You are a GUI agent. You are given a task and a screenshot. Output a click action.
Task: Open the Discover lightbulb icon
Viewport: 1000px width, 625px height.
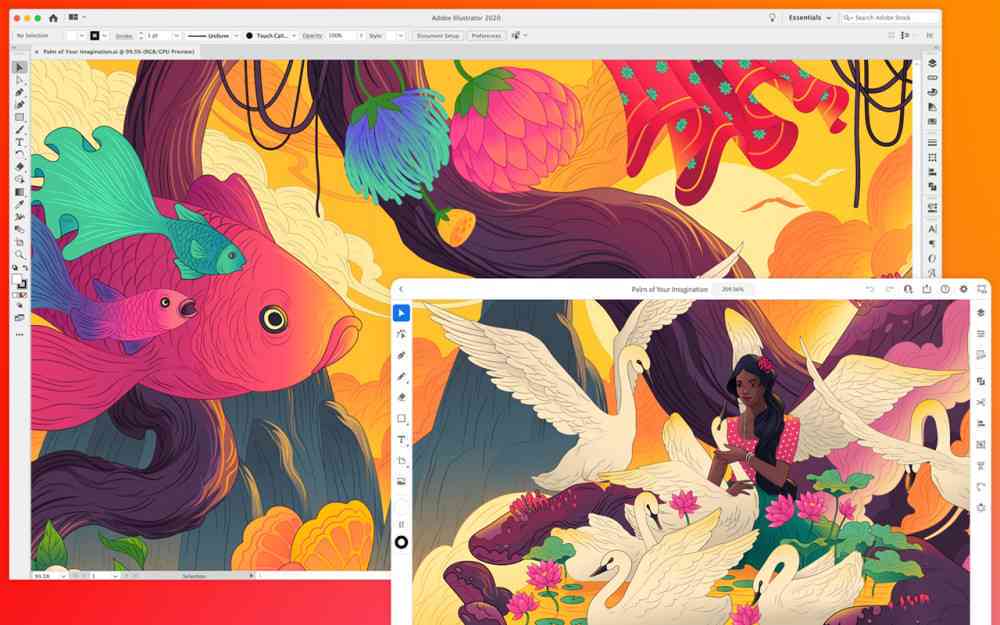(x=772, y=18)
